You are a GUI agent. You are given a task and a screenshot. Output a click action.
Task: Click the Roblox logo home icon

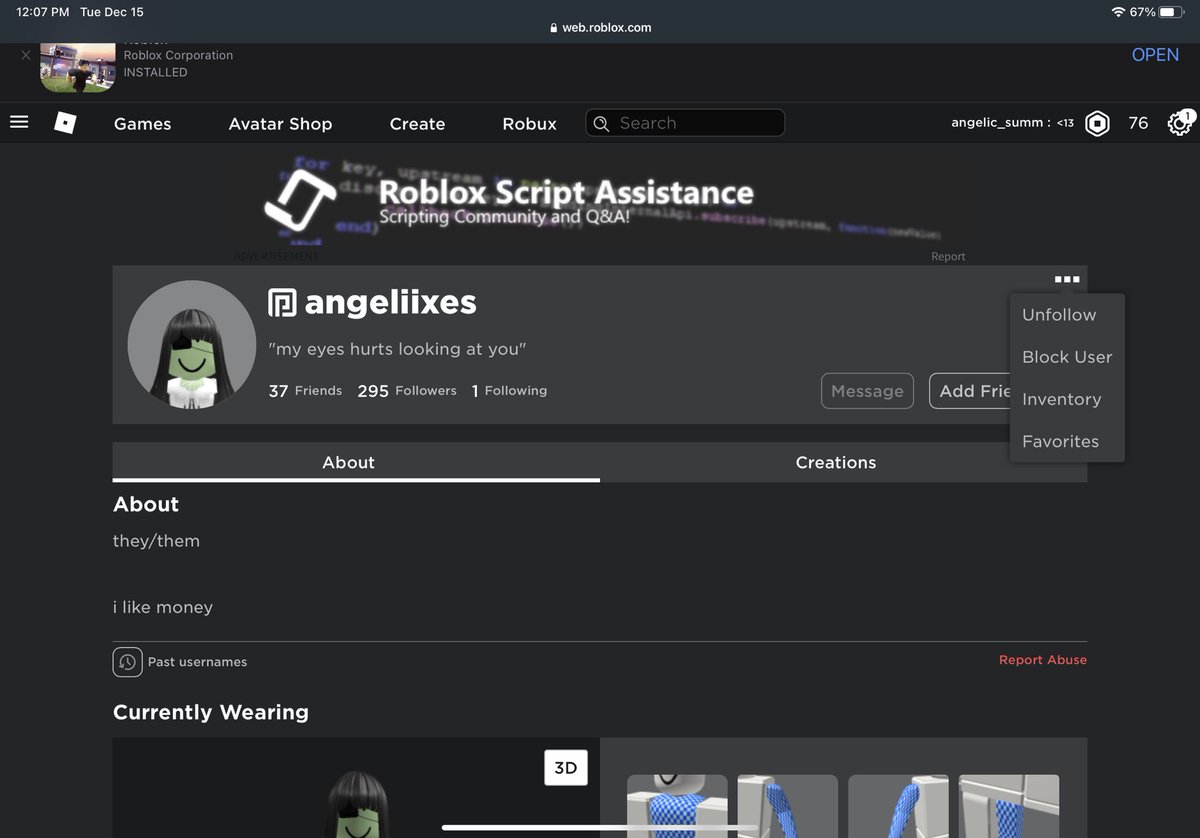pos(65,123)
